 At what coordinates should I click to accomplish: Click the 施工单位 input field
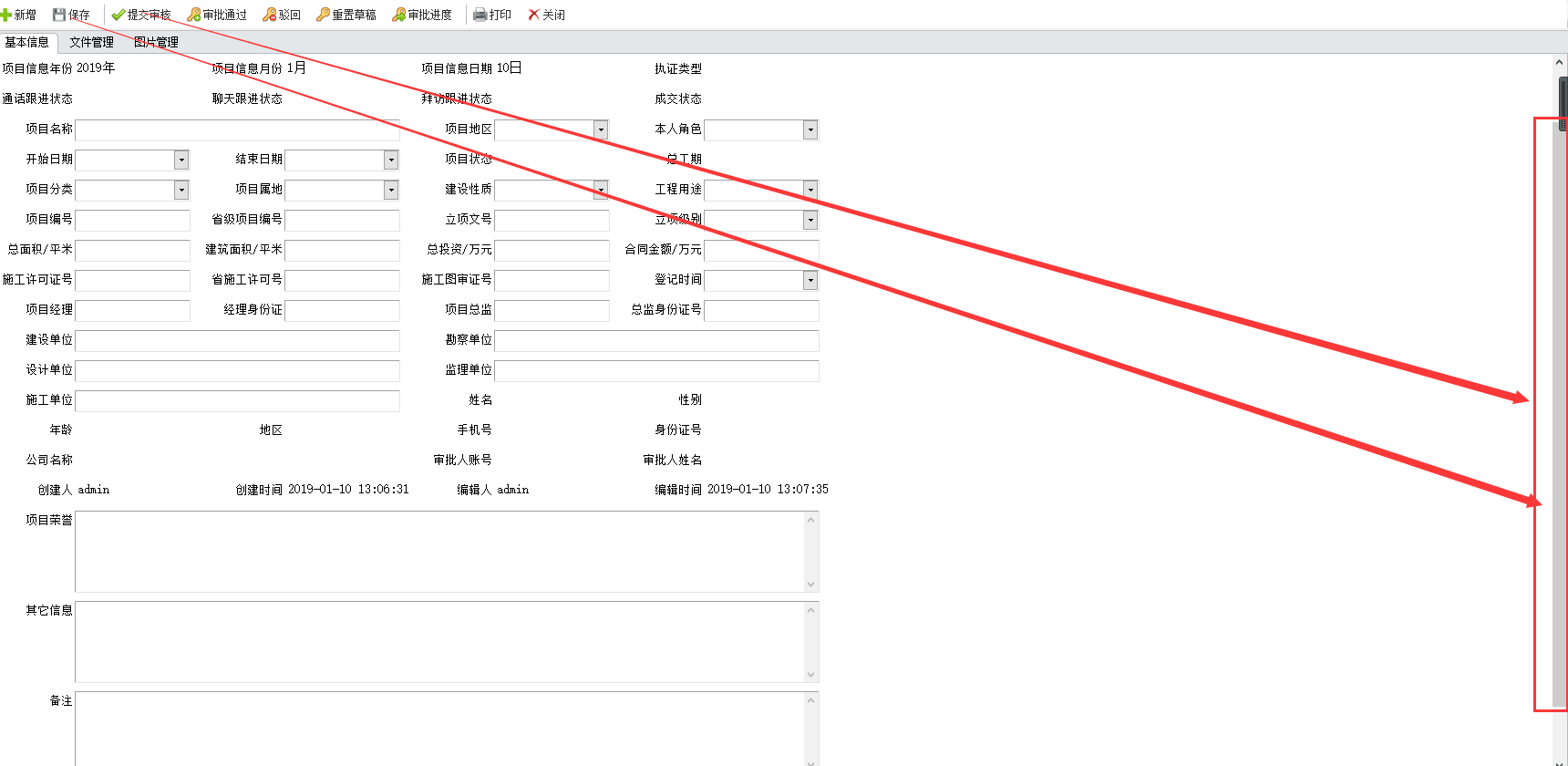point(237,400)
